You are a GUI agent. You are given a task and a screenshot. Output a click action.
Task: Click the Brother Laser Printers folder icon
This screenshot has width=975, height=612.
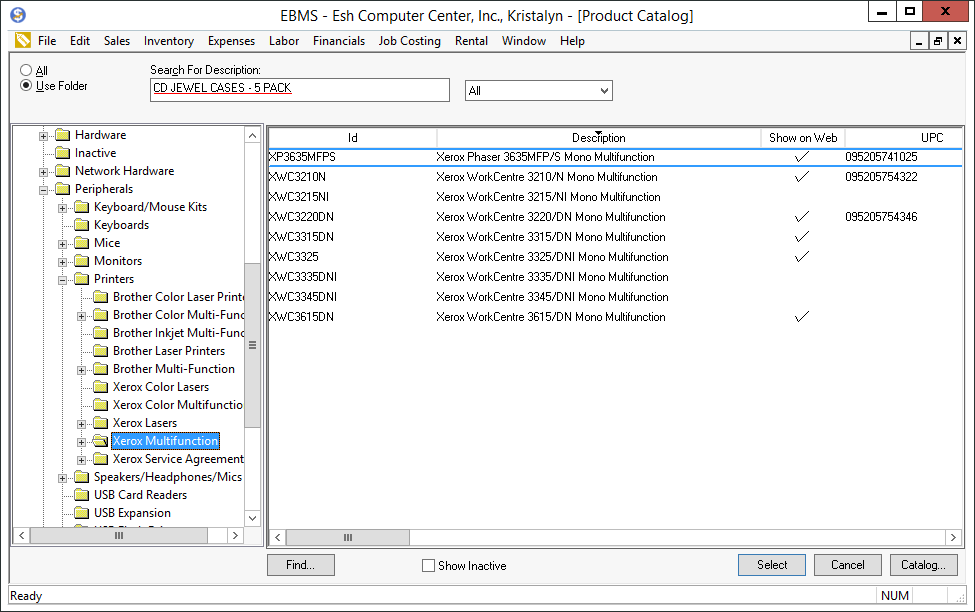coord(100,351)
